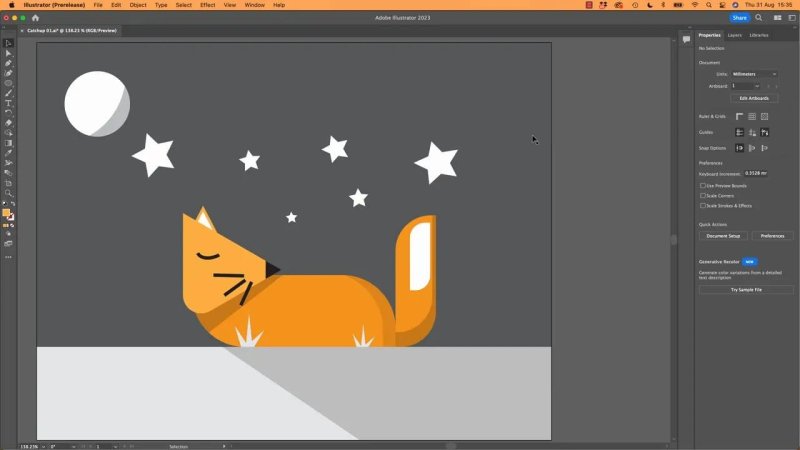Viewport: 800px width, 450px height.
Task: Click the Stroke swatch in the toolbar
Action: click(11, 217)
